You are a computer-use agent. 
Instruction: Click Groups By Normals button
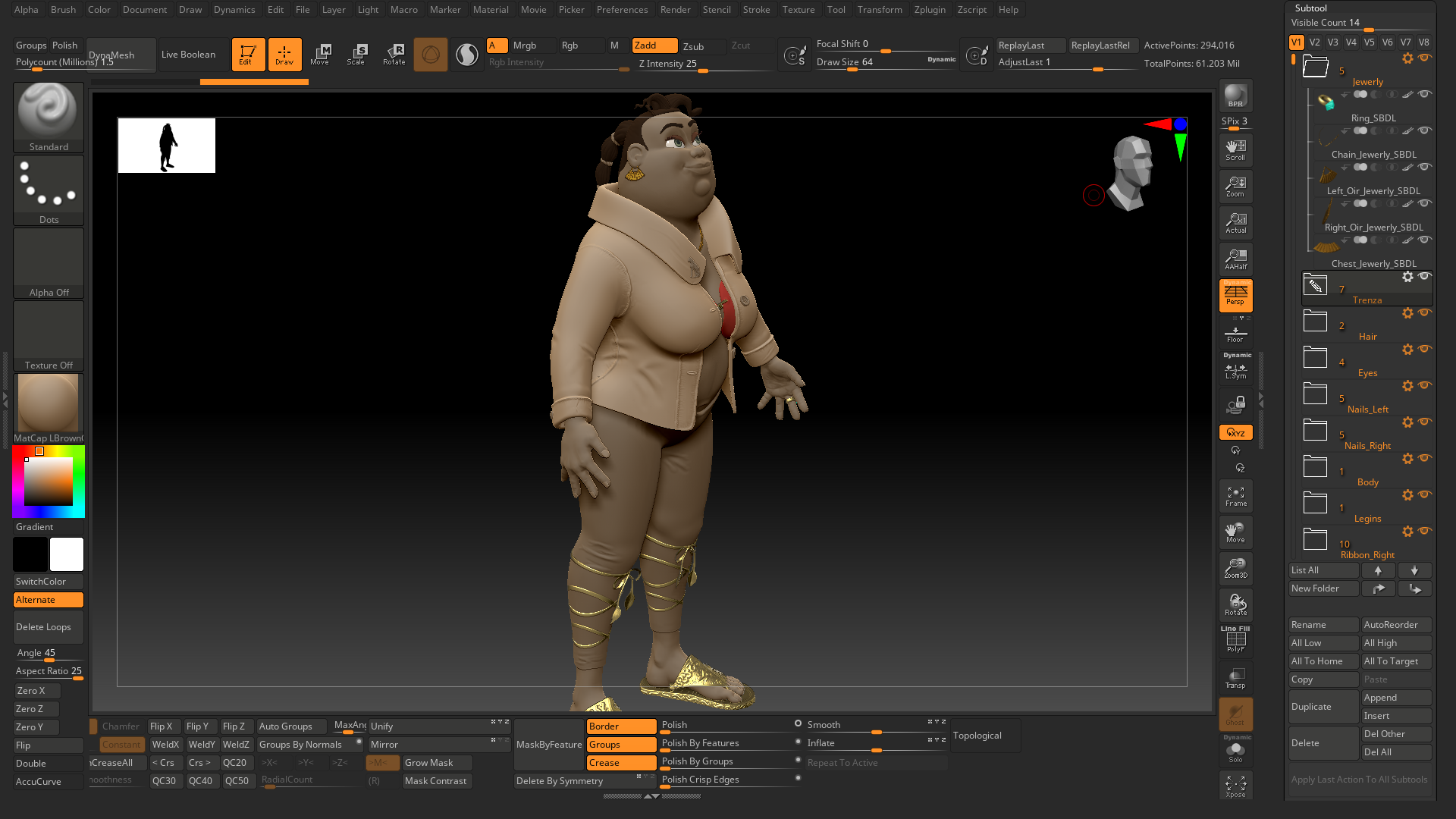tap(300, 745)
